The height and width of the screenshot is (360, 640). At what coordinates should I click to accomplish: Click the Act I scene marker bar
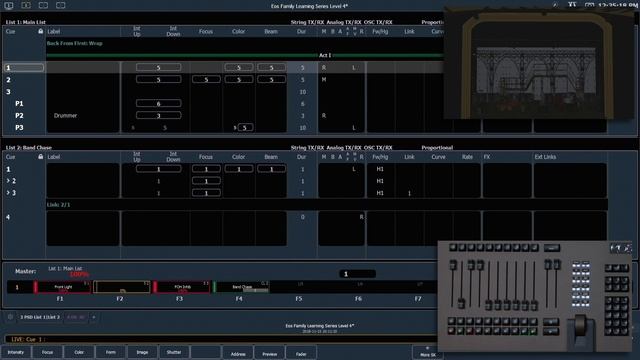245,55
